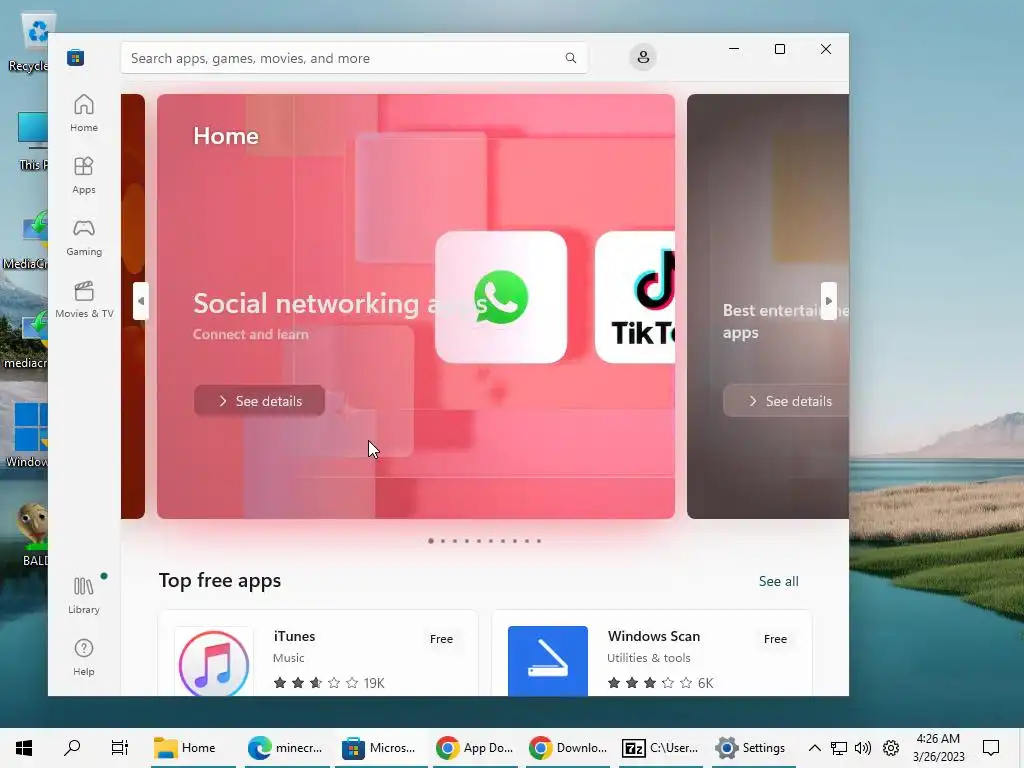The image size is (1024, 768).
Task: Switch to Chrome Downlo... taskbar item
Action: point(568,748)
